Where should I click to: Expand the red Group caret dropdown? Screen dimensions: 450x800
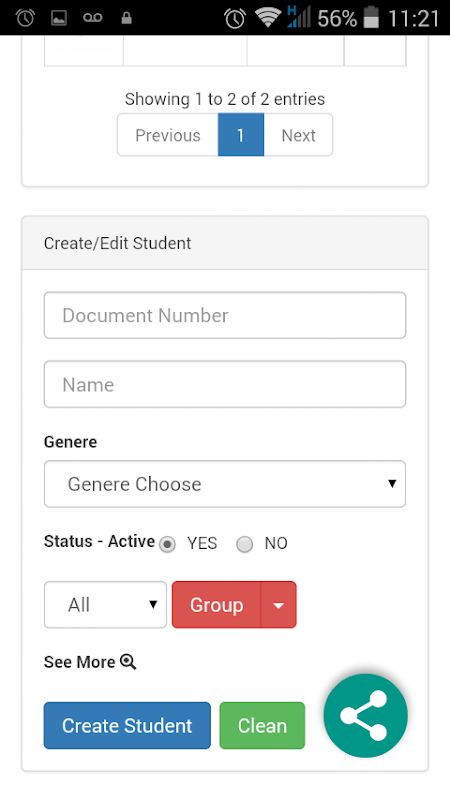tap(279, 605)
